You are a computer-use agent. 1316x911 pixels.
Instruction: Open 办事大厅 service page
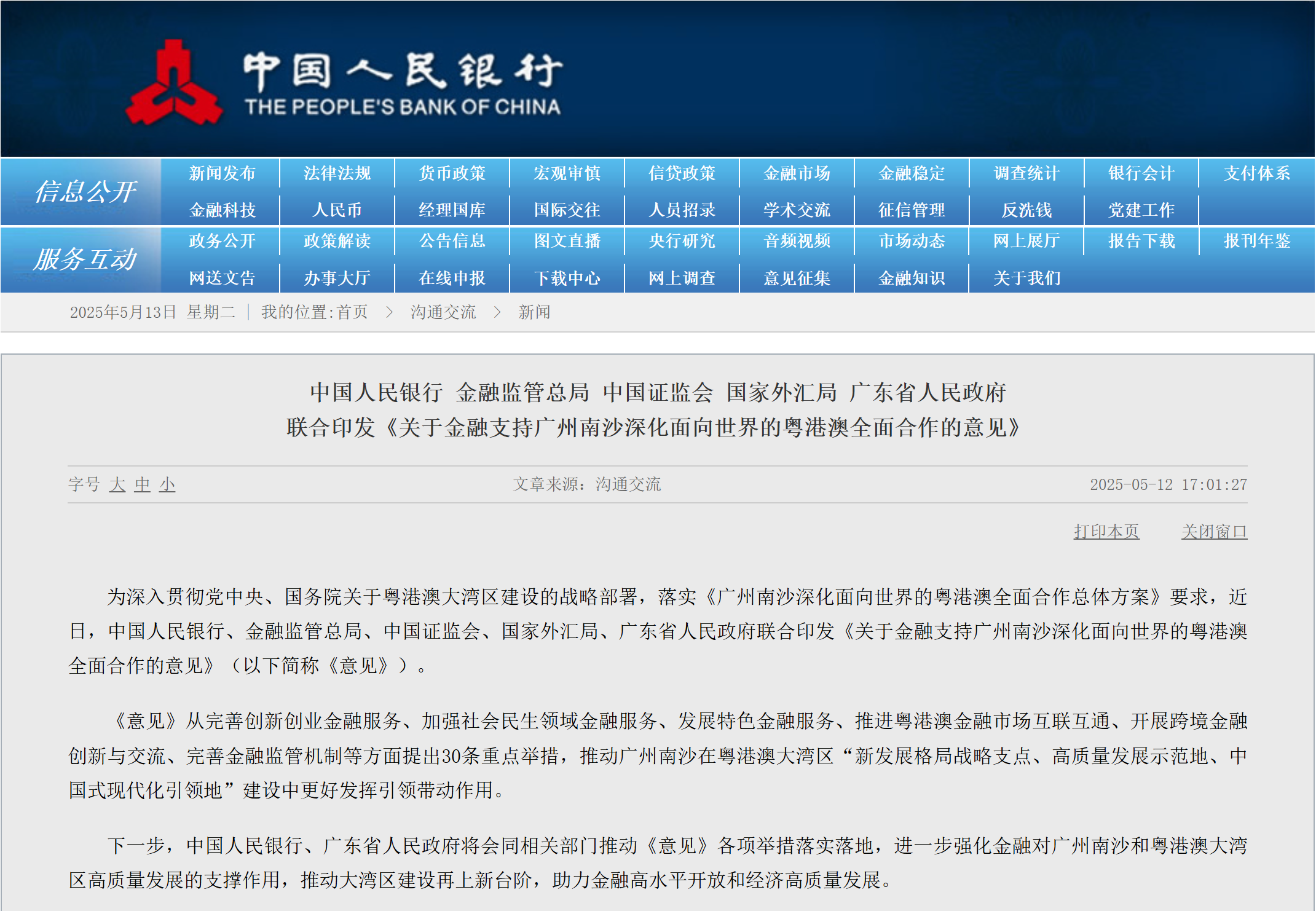337,278
